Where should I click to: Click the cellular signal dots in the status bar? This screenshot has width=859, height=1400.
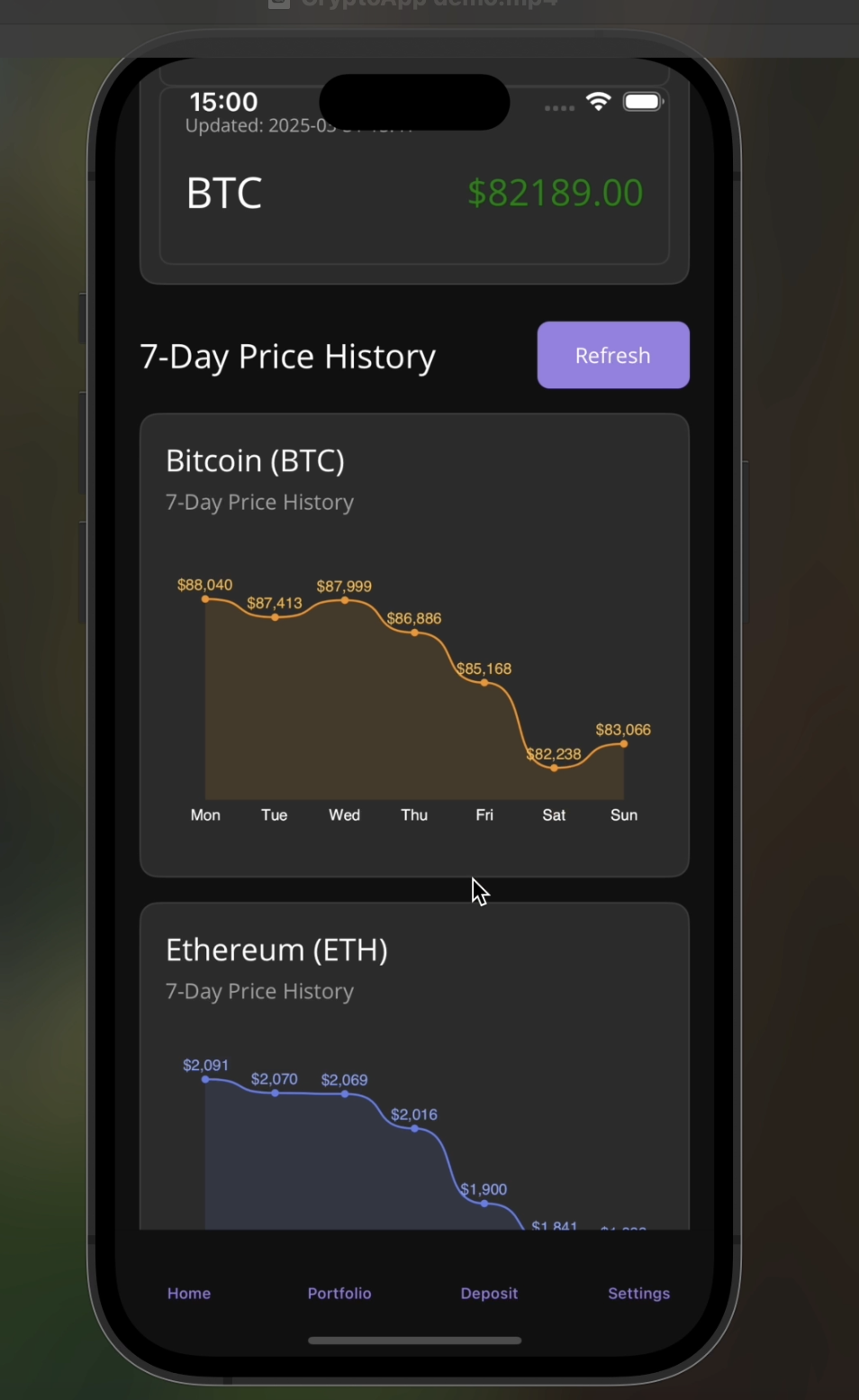pos(558,107)
